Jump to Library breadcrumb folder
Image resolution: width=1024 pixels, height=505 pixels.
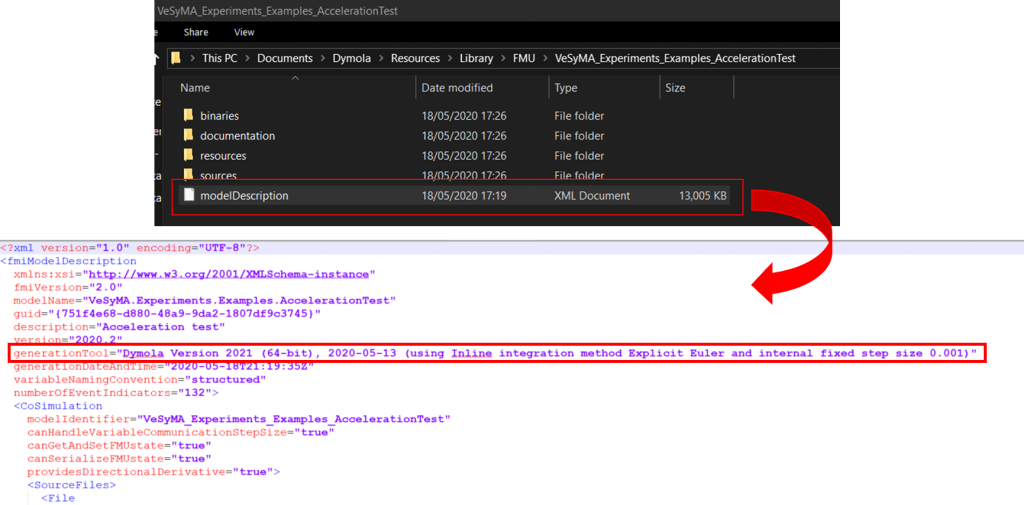pyautogui.click(x=476, y=58)
